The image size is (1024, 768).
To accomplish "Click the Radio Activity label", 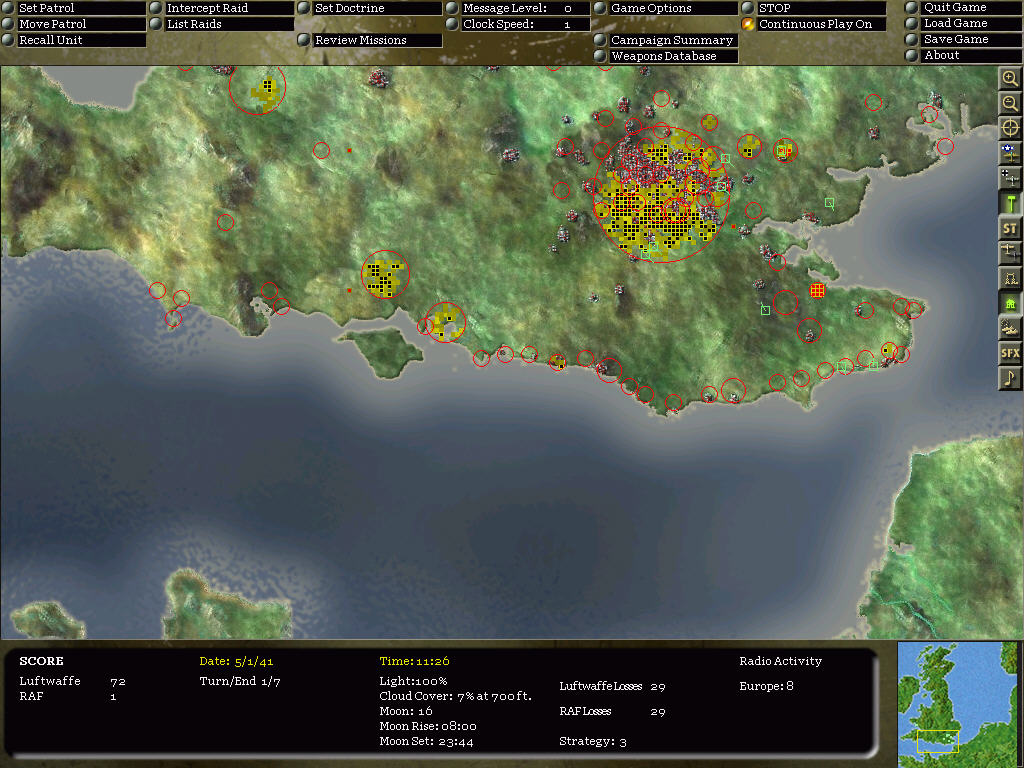I will tap(780, 661).
